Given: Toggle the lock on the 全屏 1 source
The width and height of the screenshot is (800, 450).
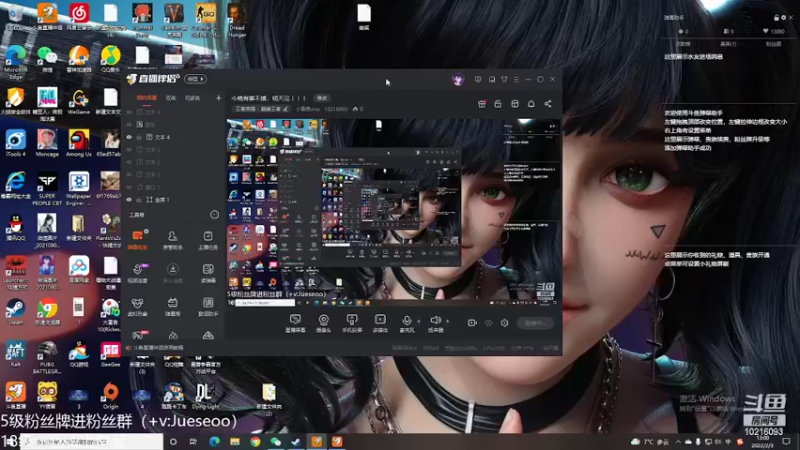Looking at the screenshot, I should coord(139,199).
